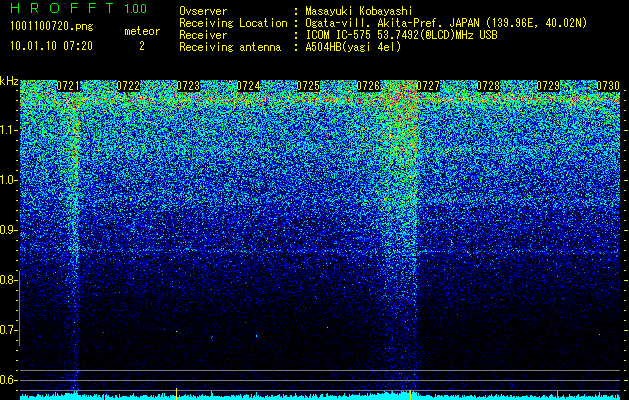Click the 0726 time marker label
This screenshot has height=400, width=629.
click(x=368, y=86)
